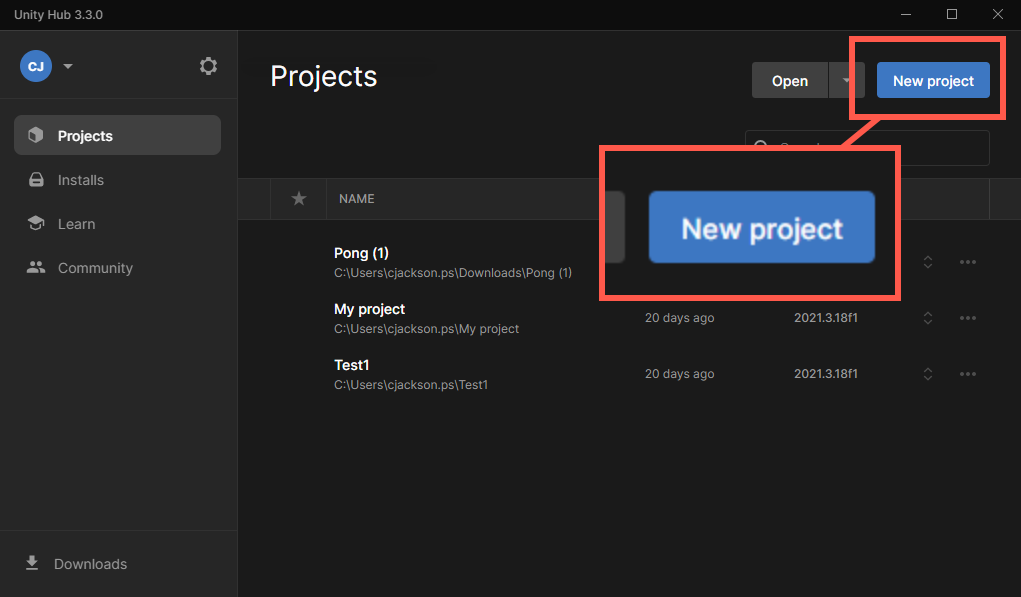Minimize the Unity Hub window
The width and height of the screenshot is (1021, 597).
(906, 14)
